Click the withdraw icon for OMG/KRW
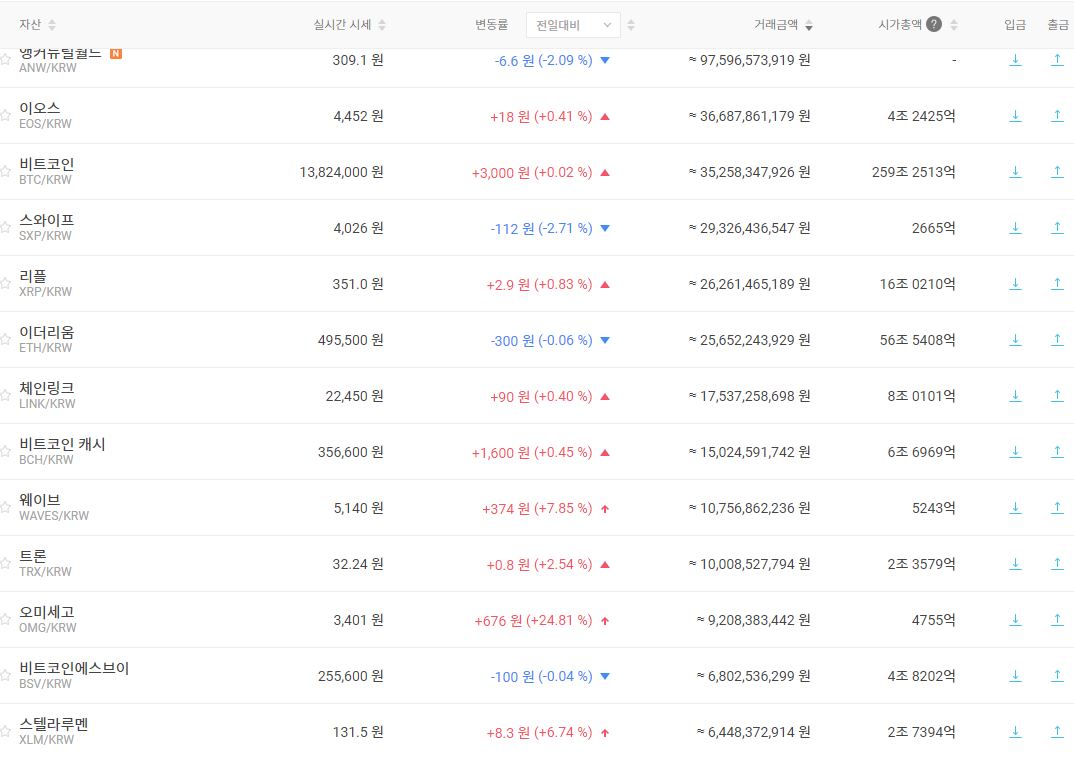Image resolution: width=1074 pixels, height=757 pixels. tap(1057, 620)
